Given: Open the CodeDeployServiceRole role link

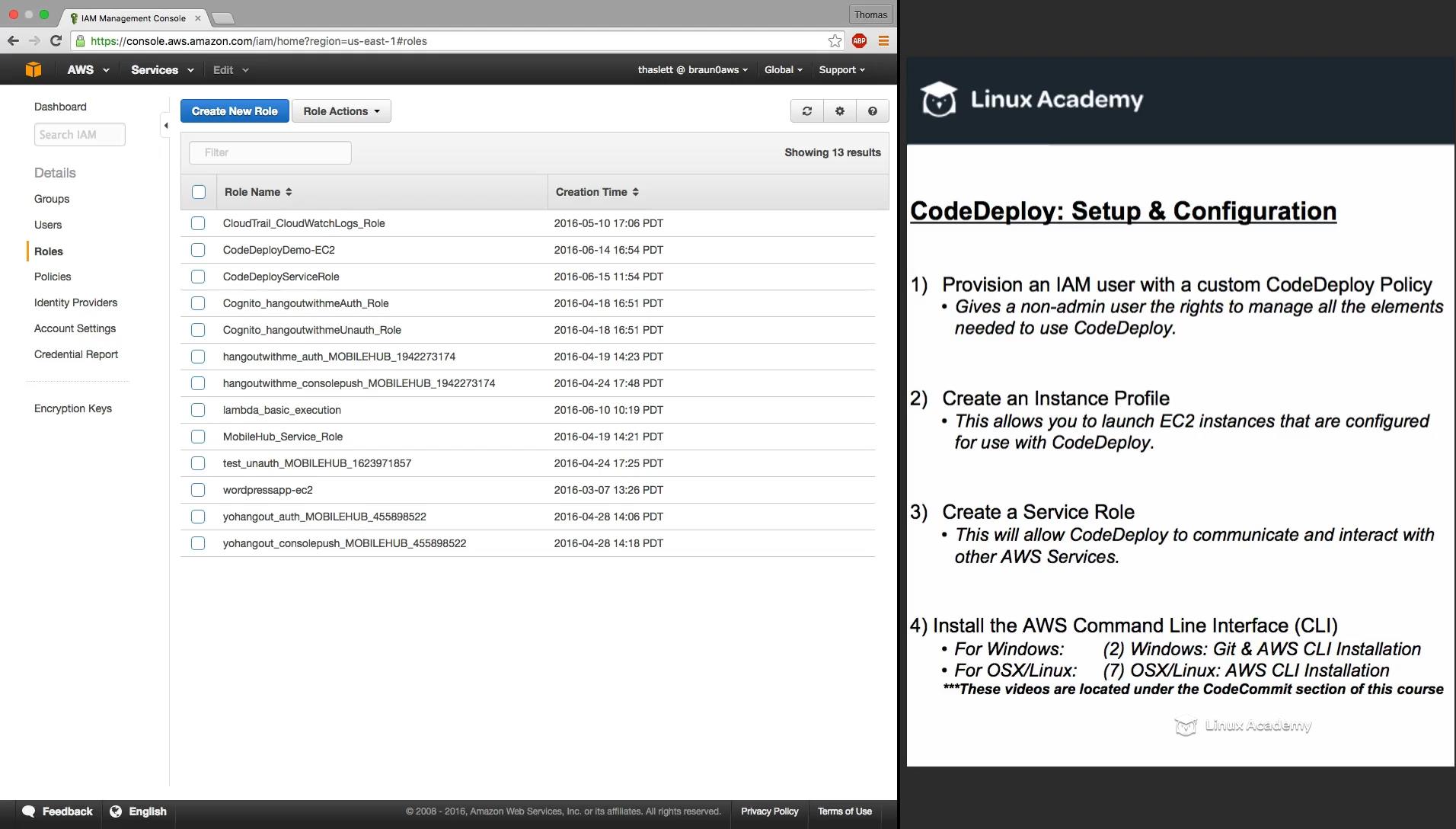Looking at the screenshot, I should [x=281, y=277].
